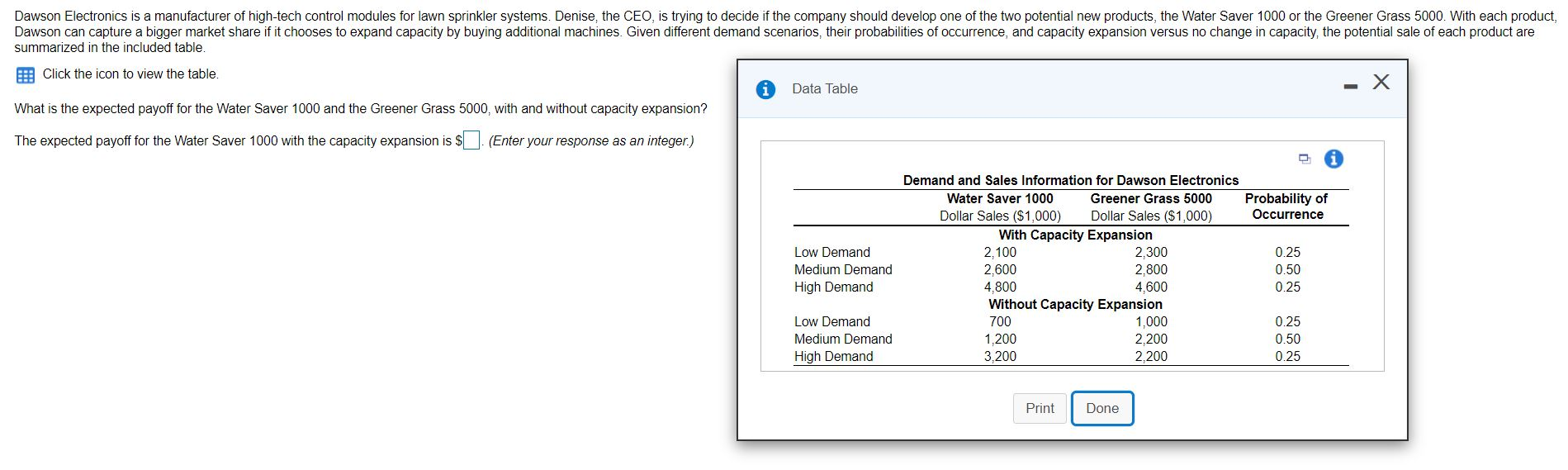The width and height of the screenshot is (1568, 470).
Task: Click the value 4,800 in the table
Action: 1000,287
